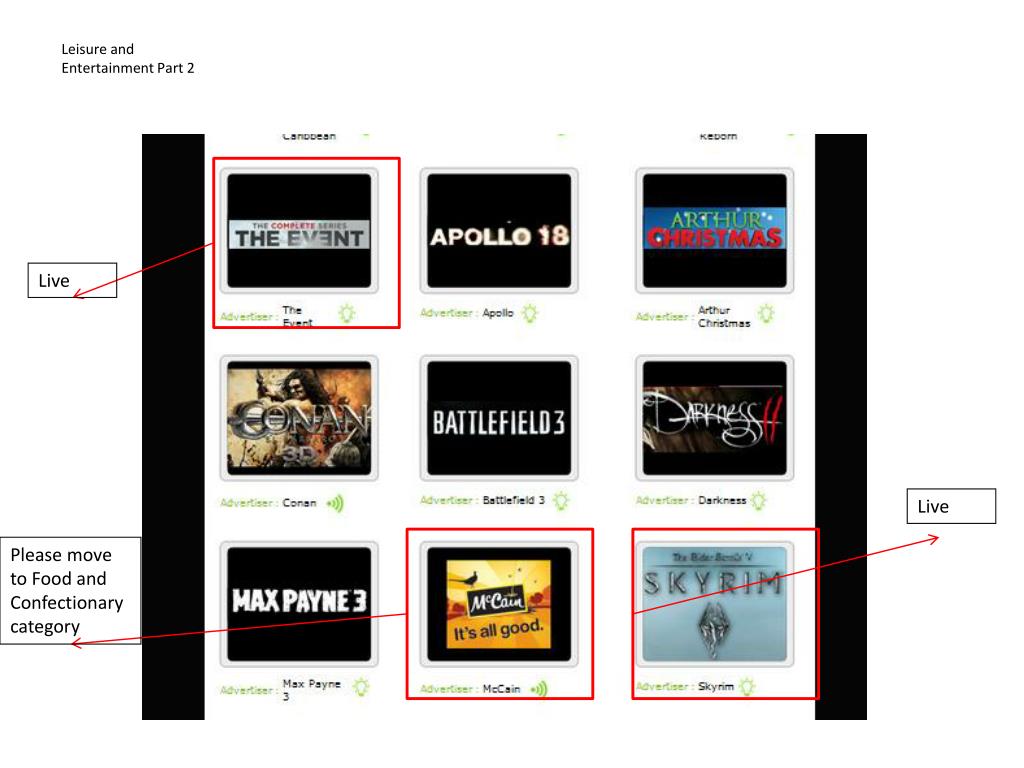Click the Darkness advertiser name
Image resolution: width=1024 pixels, height=768 pixels.
(722, 500)
